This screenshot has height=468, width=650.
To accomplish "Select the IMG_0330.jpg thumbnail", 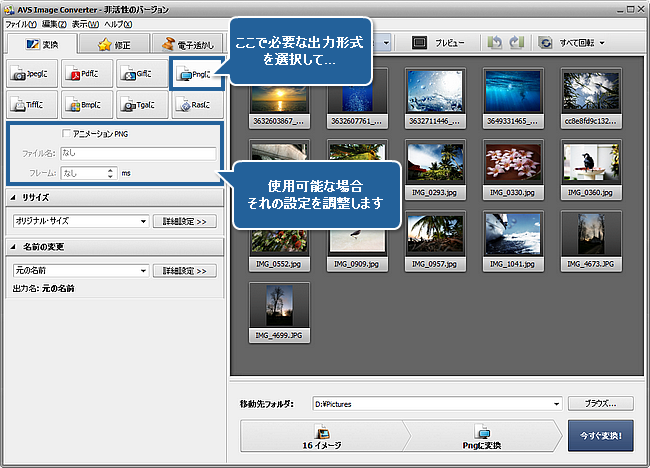I will point(510,165).
